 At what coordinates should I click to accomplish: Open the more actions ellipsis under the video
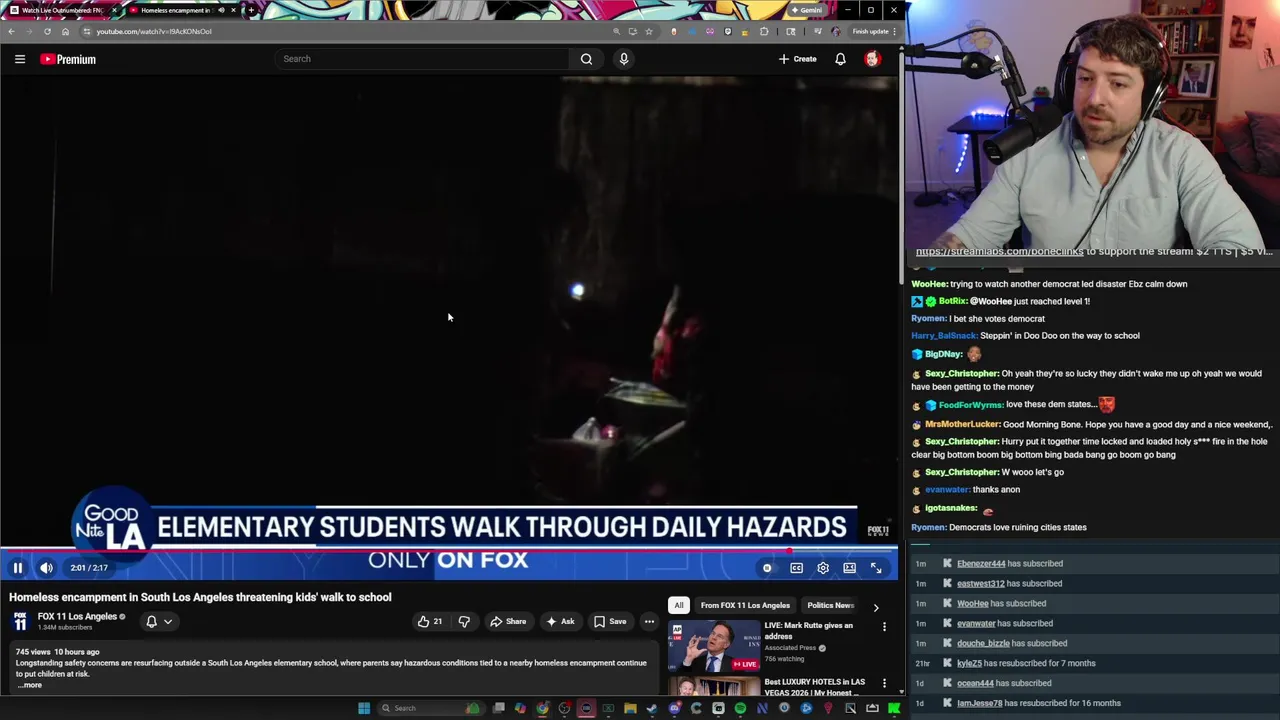tap(649, 622)
